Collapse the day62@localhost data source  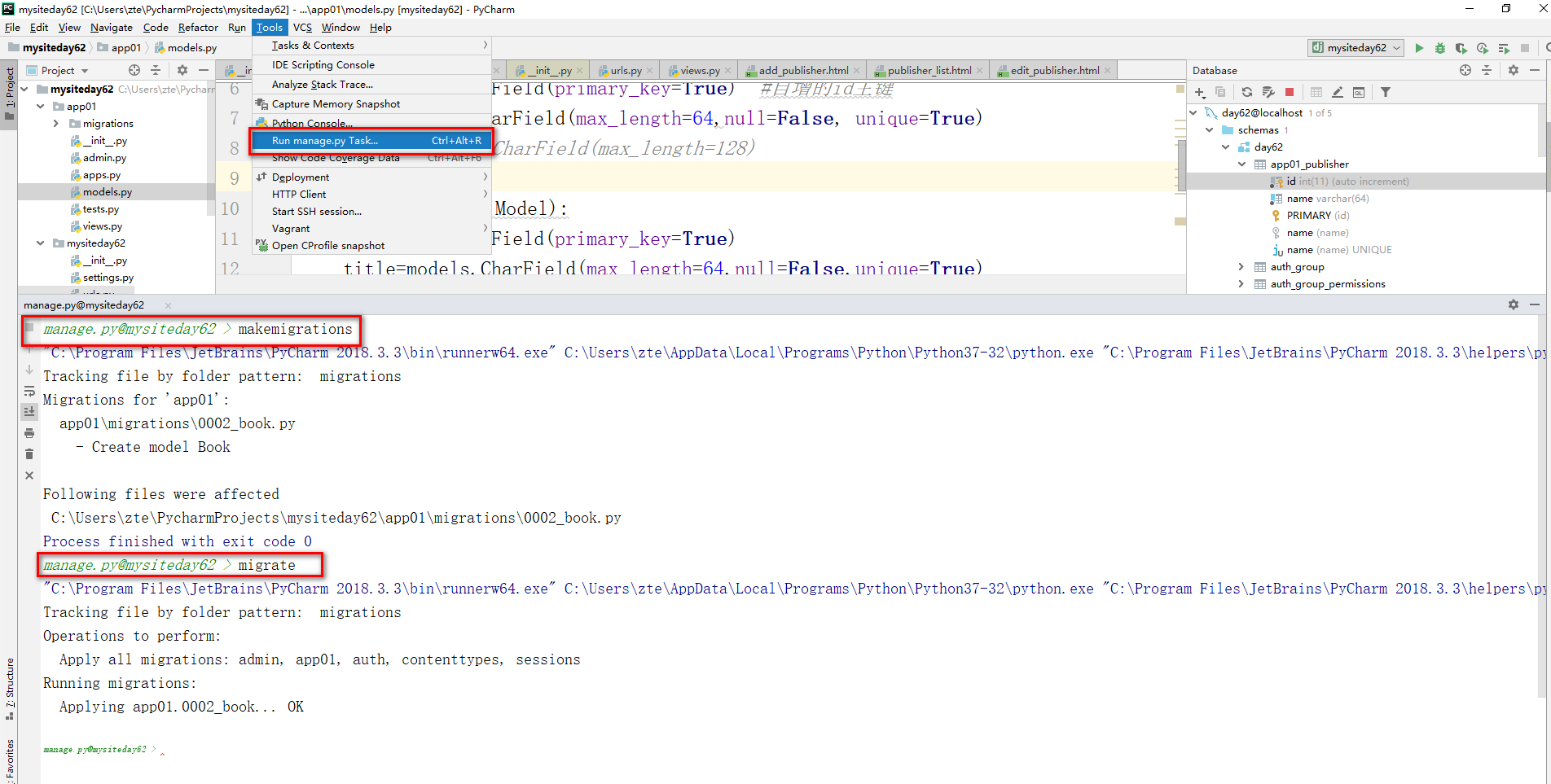pos(1194,113)
